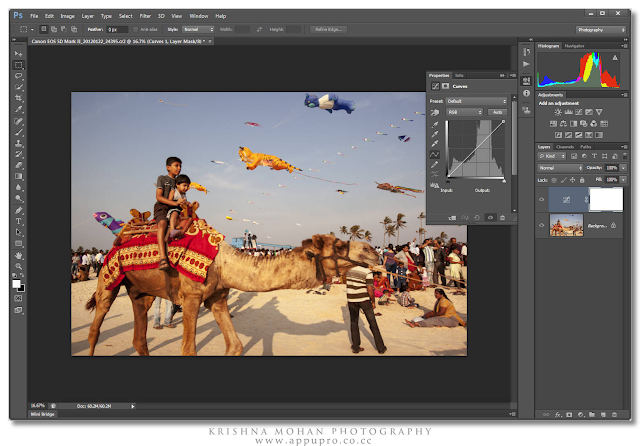Toggle visibility of the Curves 1 layer
Screen dimensions: 640x446
point(542,199)
